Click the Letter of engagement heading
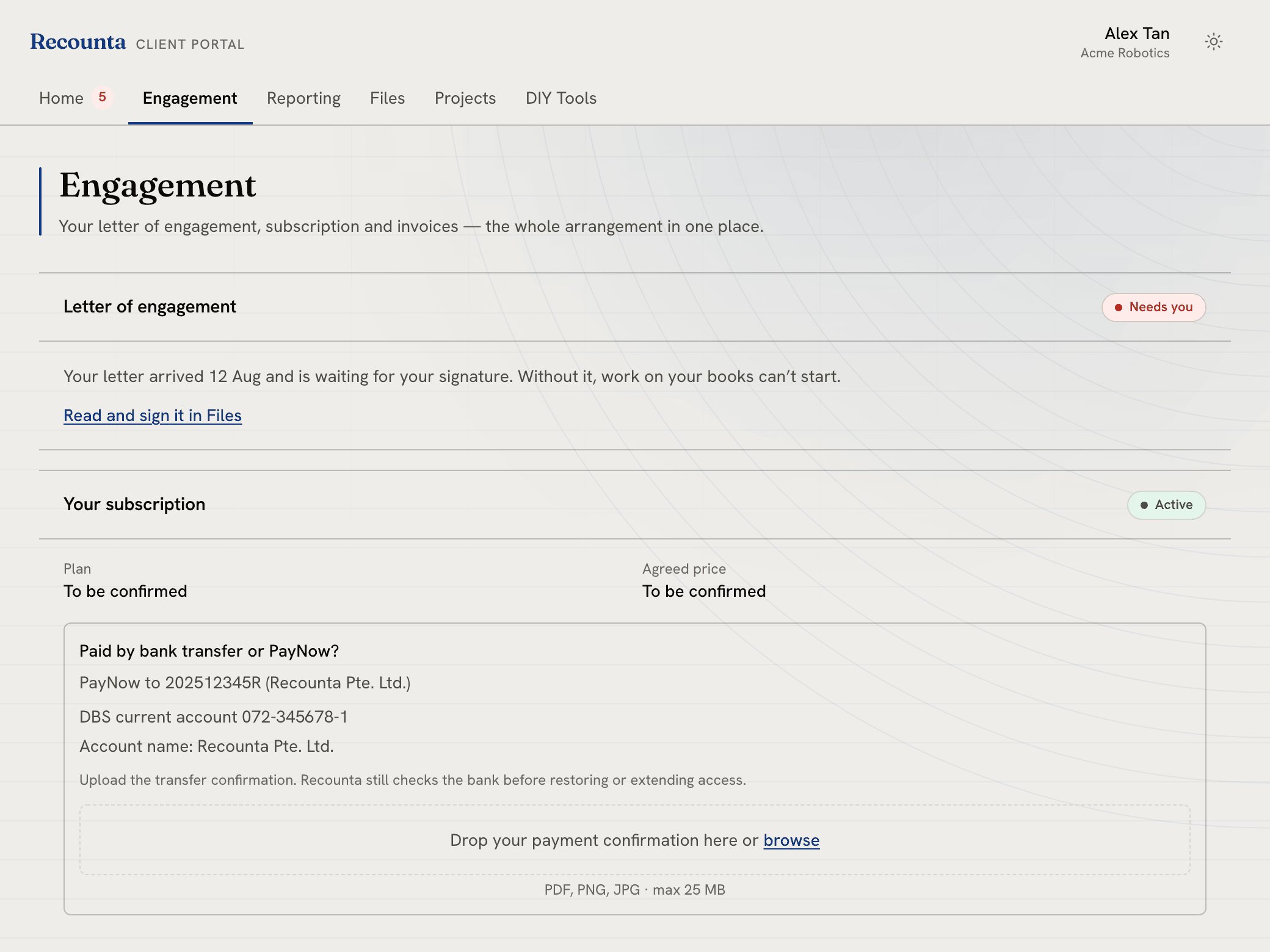 (150, 306)
